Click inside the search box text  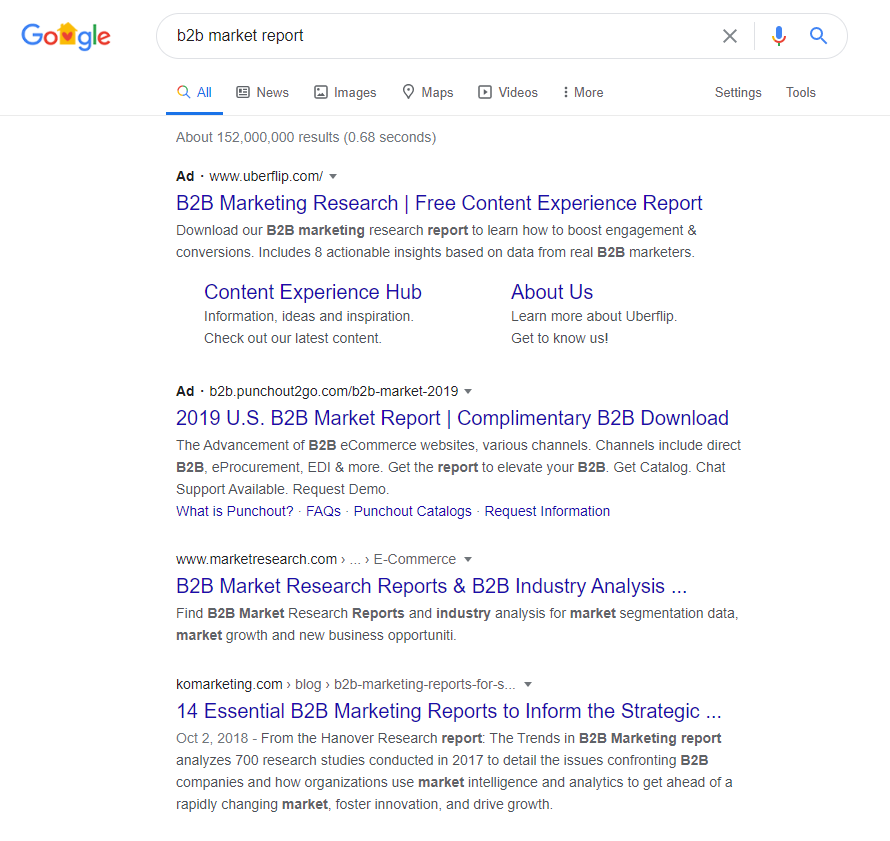click(x=240, y=36)
